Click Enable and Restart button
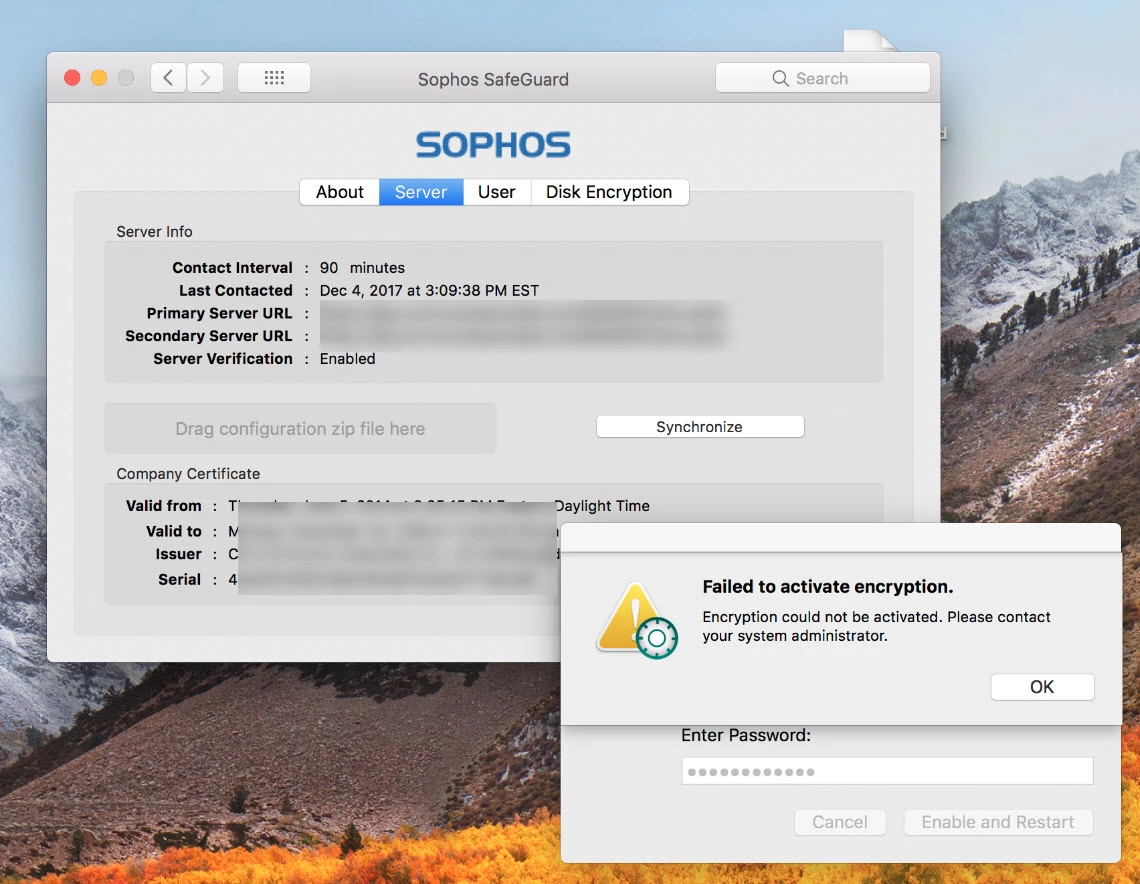This screenshot has height=884, width=1140. 998,822
